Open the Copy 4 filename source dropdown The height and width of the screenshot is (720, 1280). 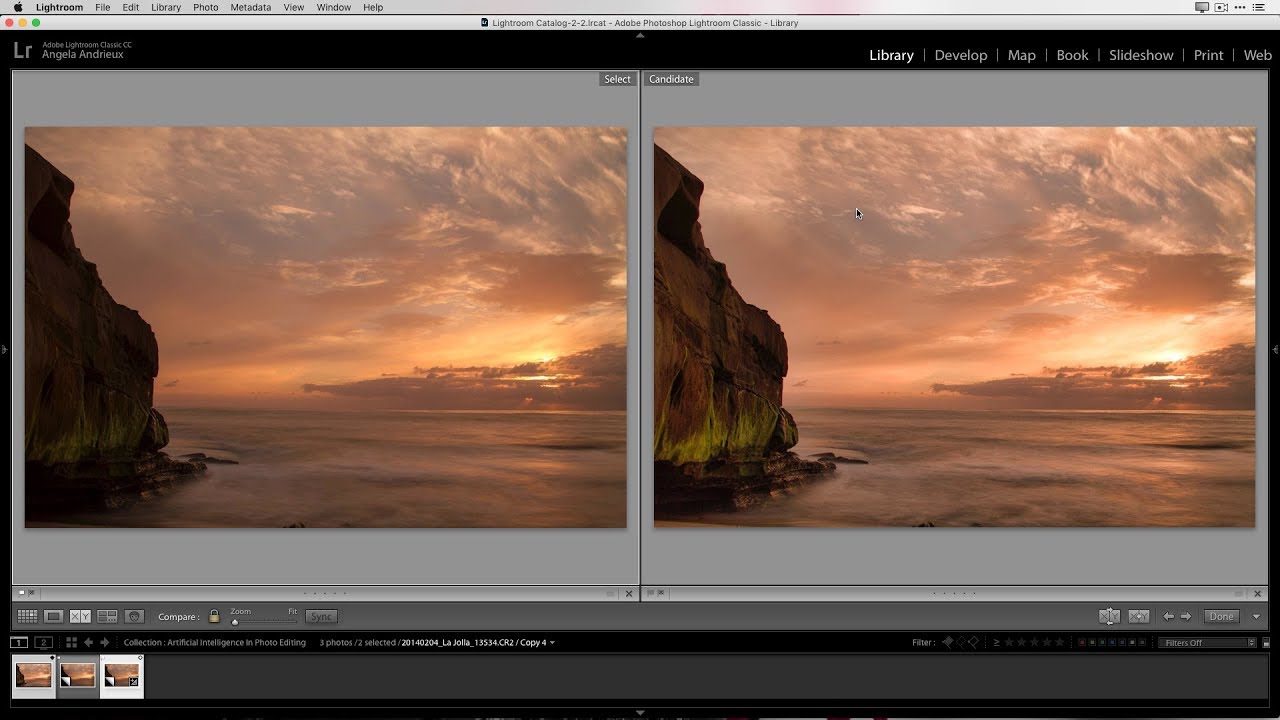552,643
